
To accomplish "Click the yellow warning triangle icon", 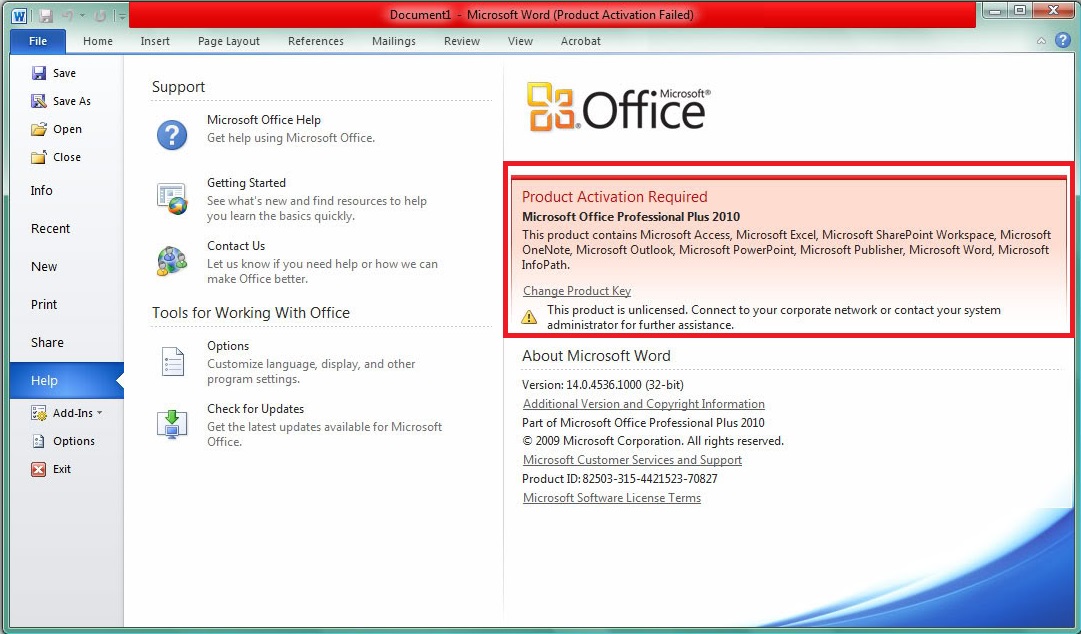I will click(529, 317).
